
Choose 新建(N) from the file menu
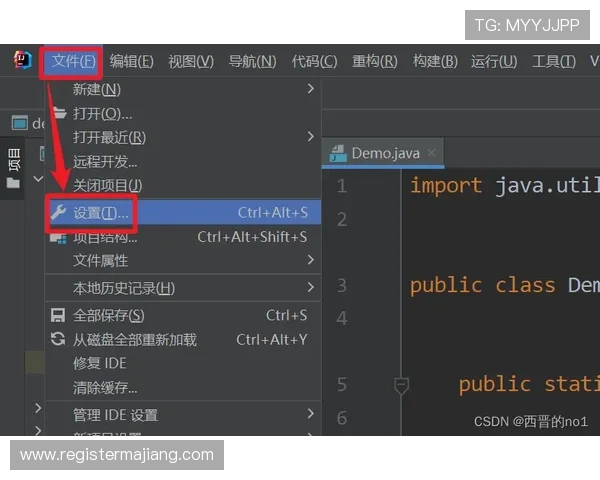(183, 89)
